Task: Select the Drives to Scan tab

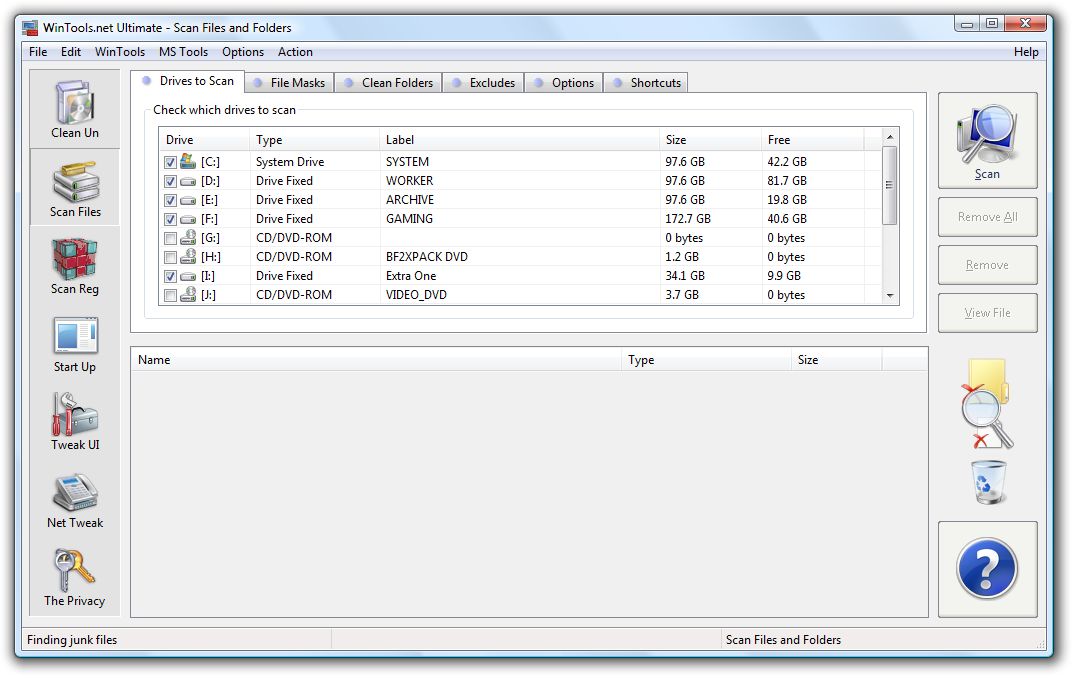Action: (187, 81)
